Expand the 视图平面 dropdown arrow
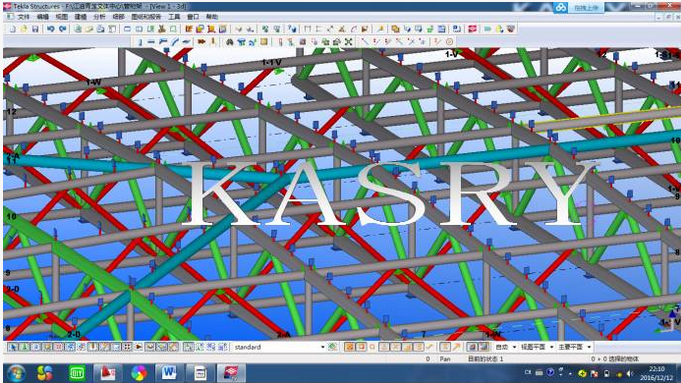This screenshot has height=383, width=681. [552, 347]
